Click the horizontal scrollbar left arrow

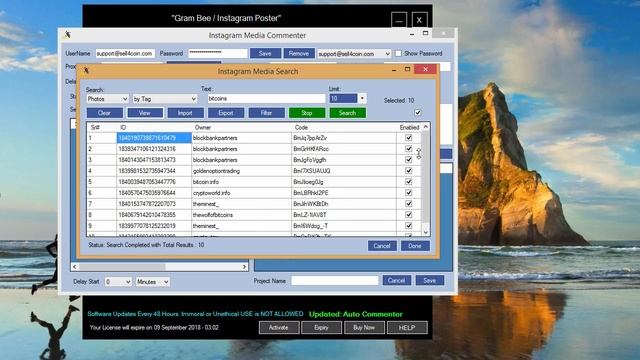75,267
